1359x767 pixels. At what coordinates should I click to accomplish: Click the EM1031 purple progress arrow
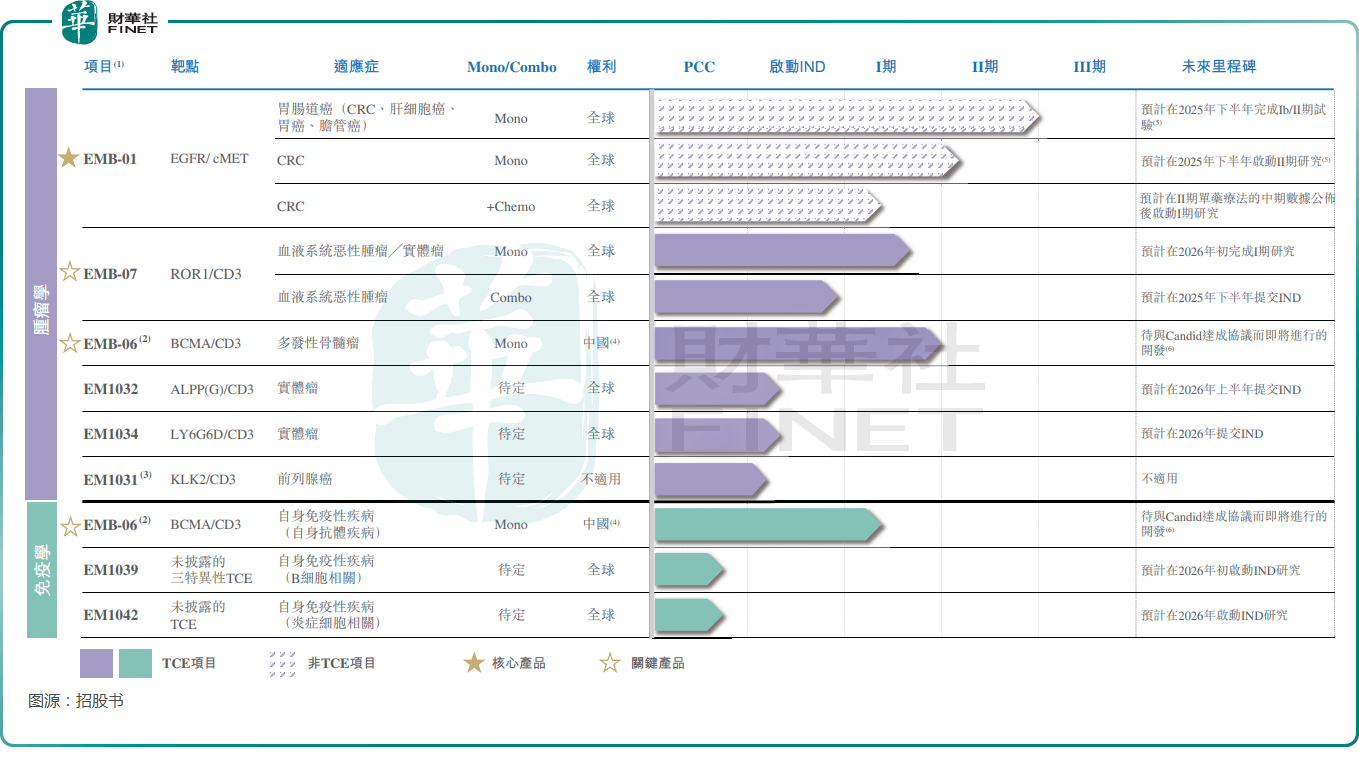point(711,480)
